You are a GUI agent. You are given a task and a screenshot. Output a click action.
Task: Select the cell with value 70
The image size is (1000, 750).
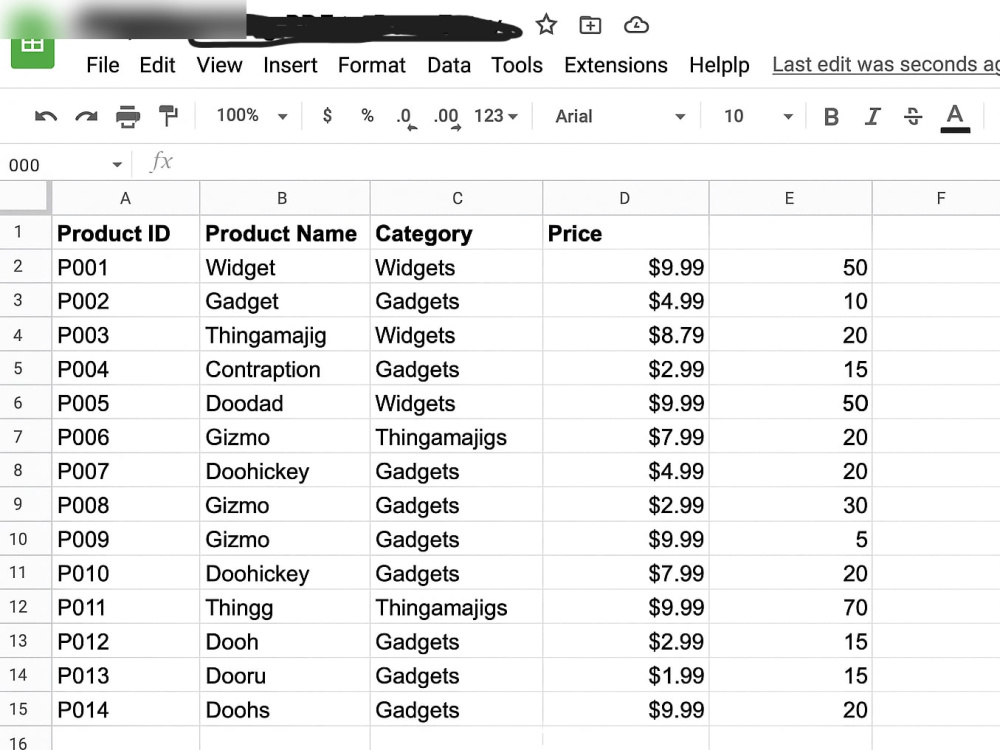(x=790, y=607)
